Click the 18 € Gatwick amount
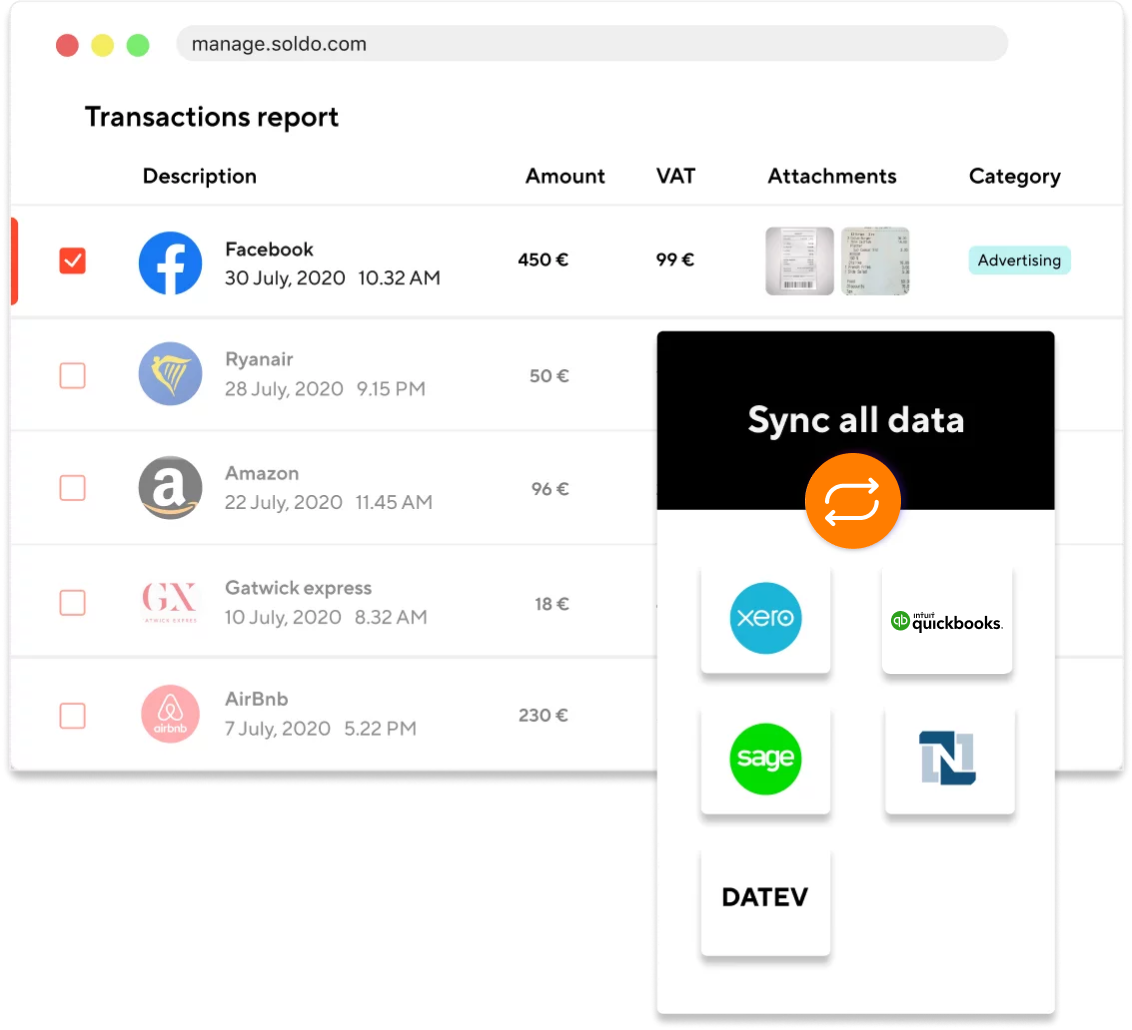This screenshot has height=1030, width=1132. click(x=552, y=604)
